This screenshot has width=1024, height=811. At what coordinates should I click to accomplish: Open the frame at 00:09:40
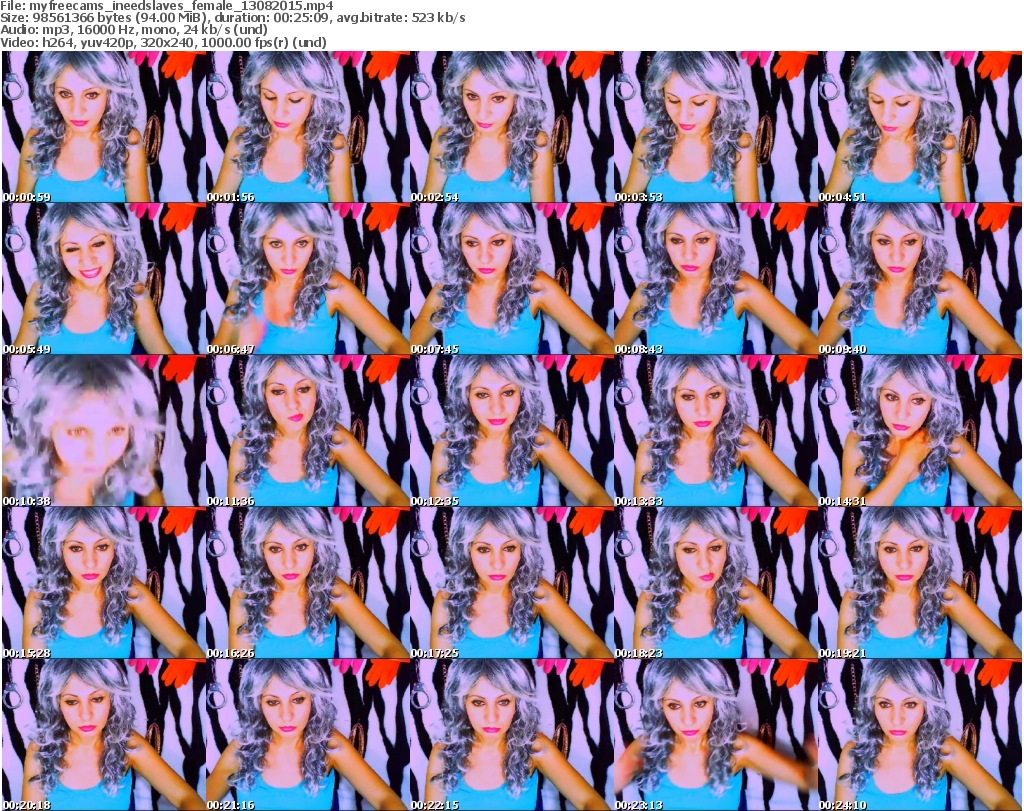[x=920, y=279]
